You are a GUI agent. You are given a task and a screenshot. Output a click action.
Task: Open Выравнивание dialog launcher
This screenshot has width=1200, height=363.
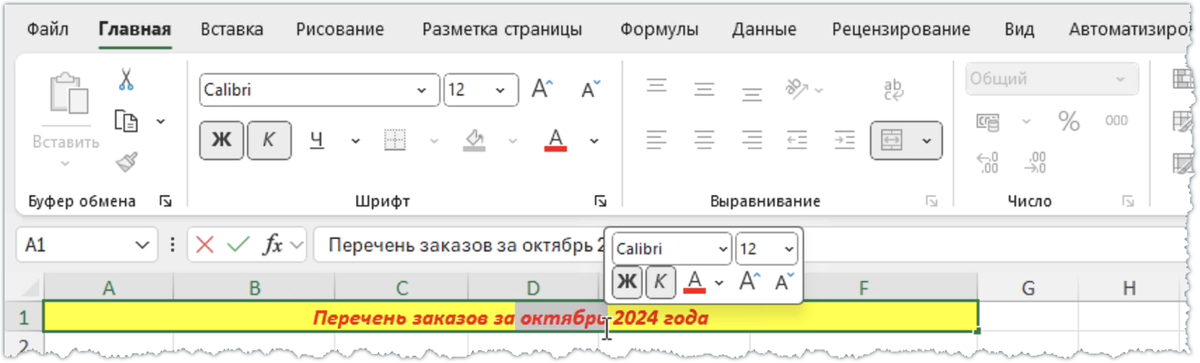(932, 201)
